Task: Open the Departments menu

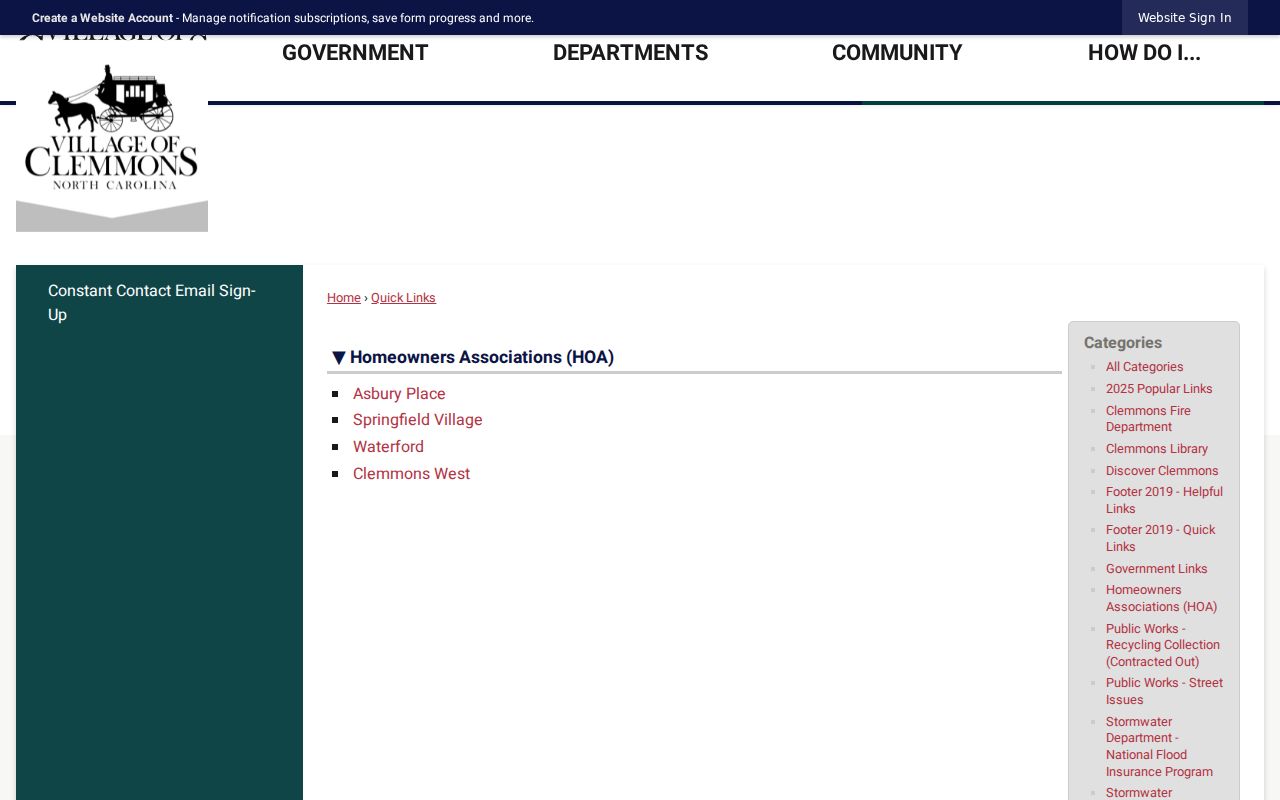Action: [630, 53]
